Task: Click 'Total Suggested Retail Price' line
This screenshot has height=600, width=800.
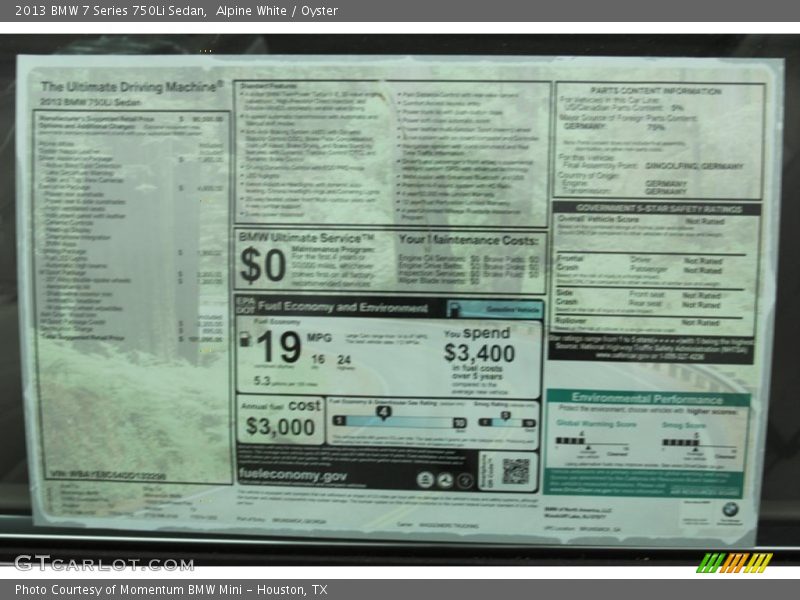Action: tap(132, 338)
